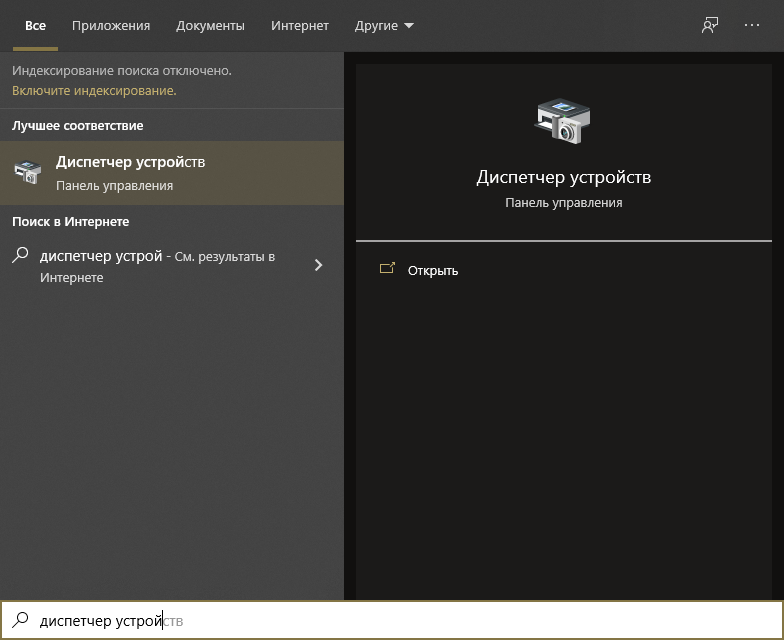This screenshot has height=640, width=784.
Task: Click the magnifier icon beside the web search result
Action: (20, 255)
